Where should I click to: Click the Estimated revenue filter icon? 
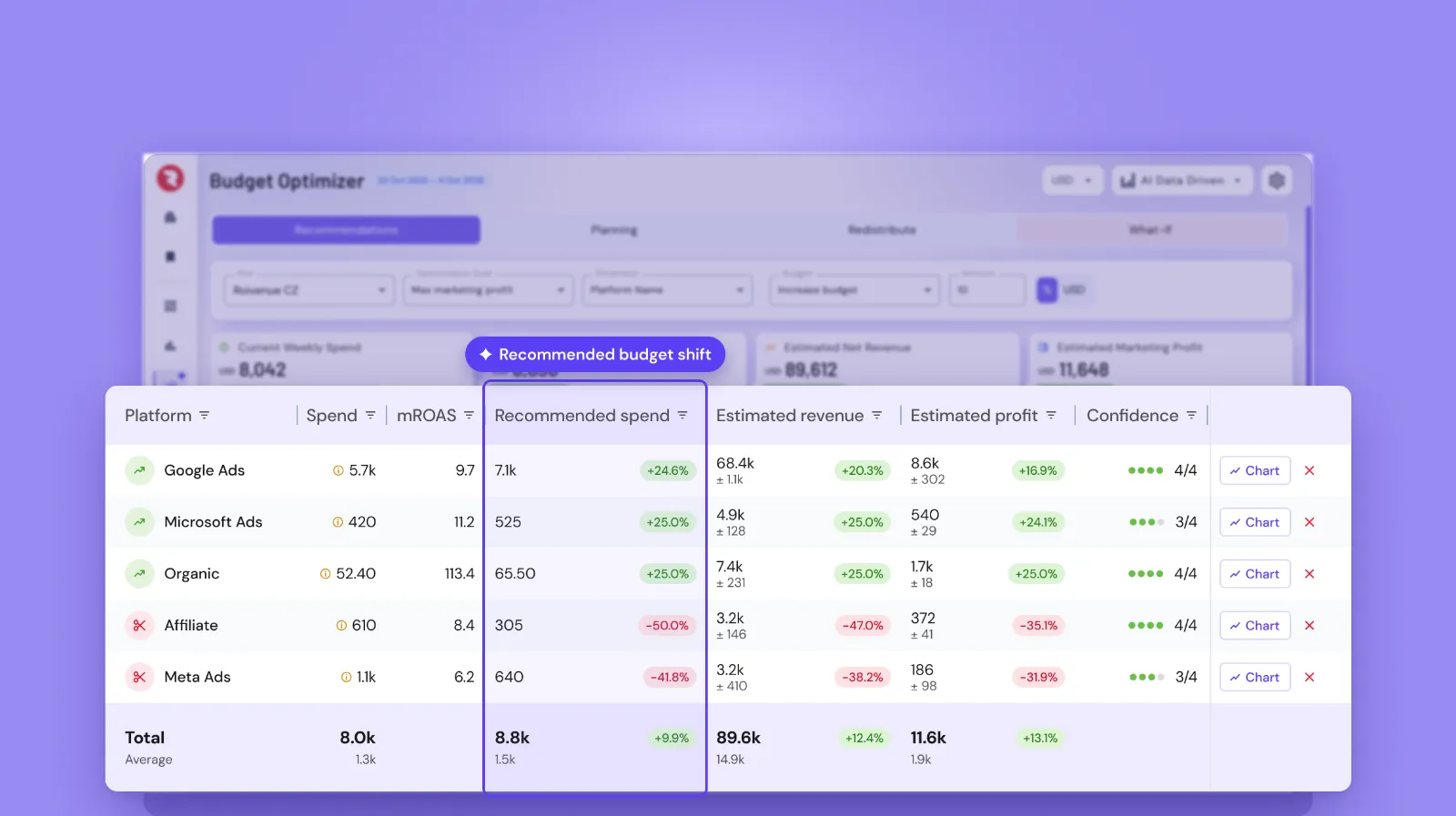coord(877,415)
